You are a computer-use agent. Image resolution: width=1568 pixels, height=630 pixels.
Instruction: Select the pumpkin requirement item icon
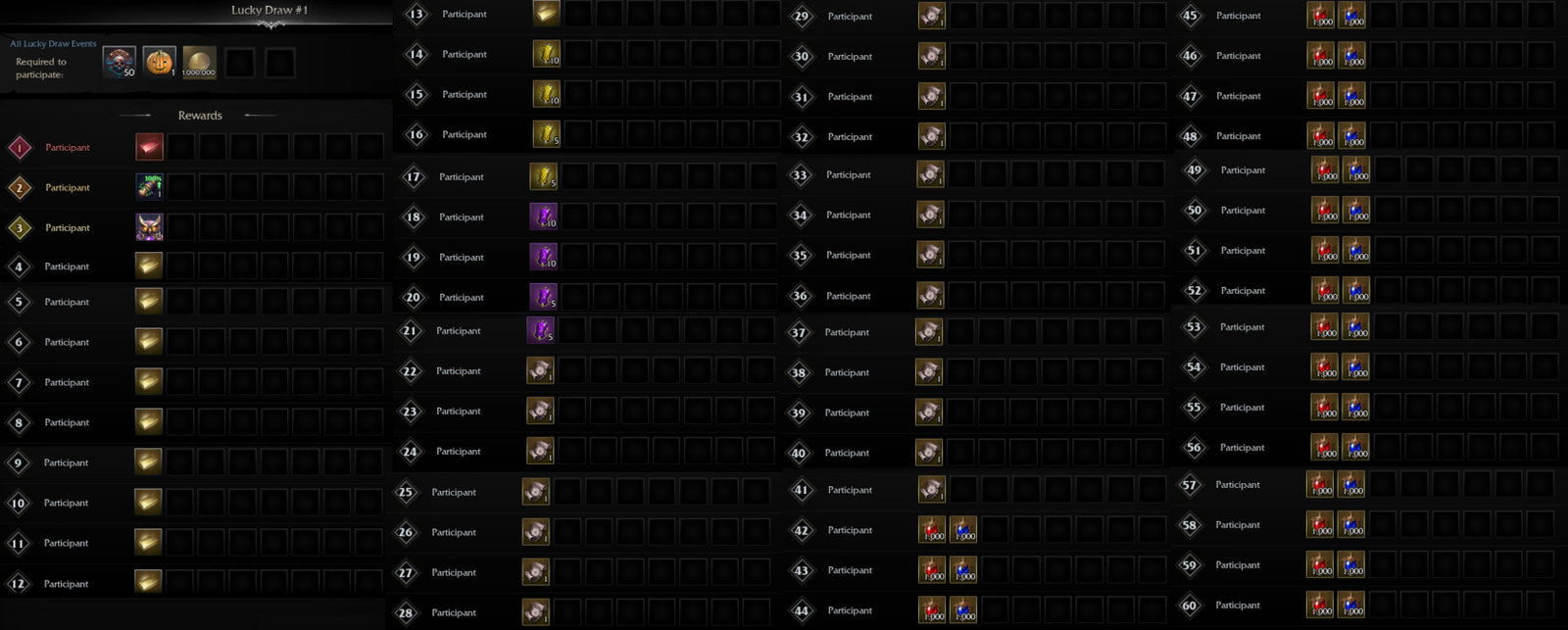pos(160,63)
